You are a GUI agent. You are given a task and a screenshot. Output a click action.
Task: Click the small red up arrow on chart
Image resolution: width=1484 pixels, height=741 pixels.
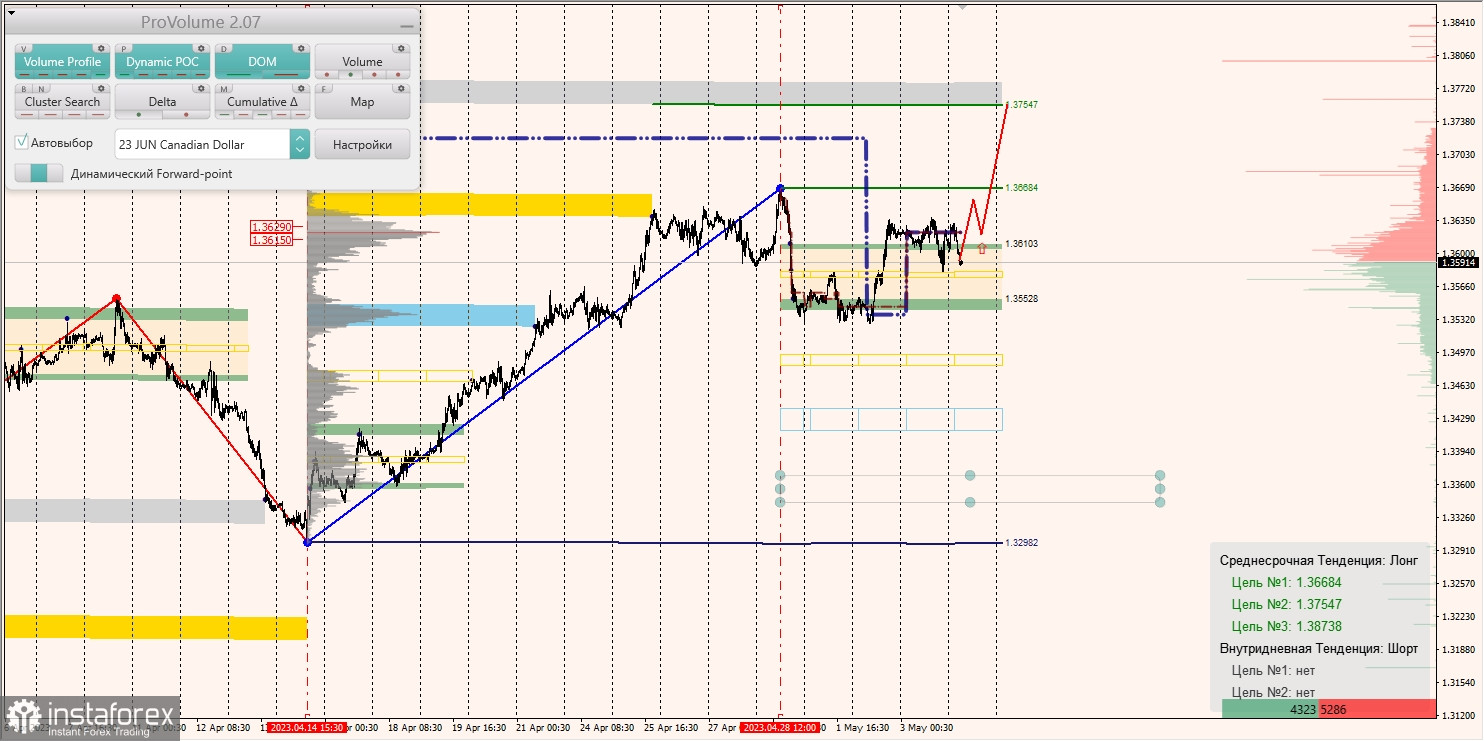tap(982, 248)
